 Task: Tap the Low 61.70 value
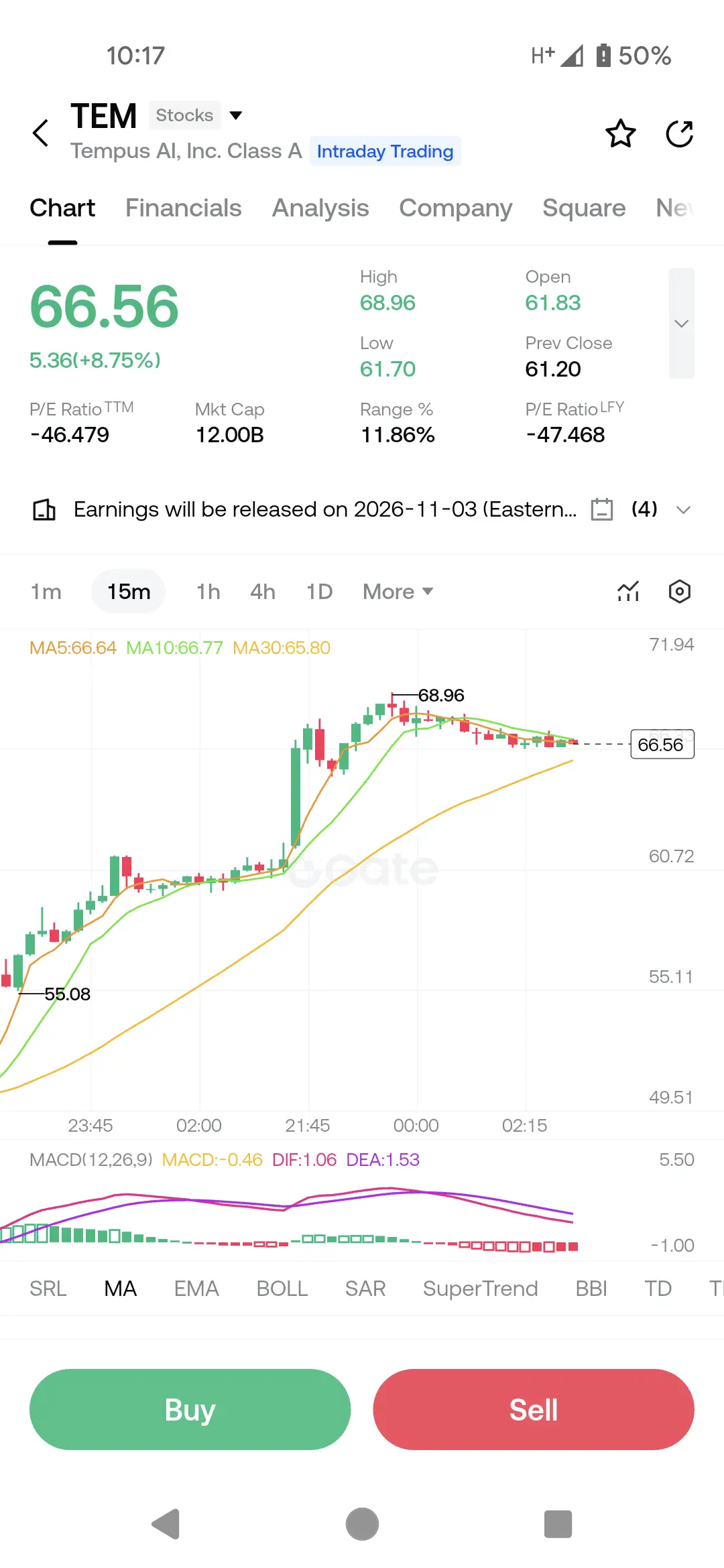(x=387, y=369)
